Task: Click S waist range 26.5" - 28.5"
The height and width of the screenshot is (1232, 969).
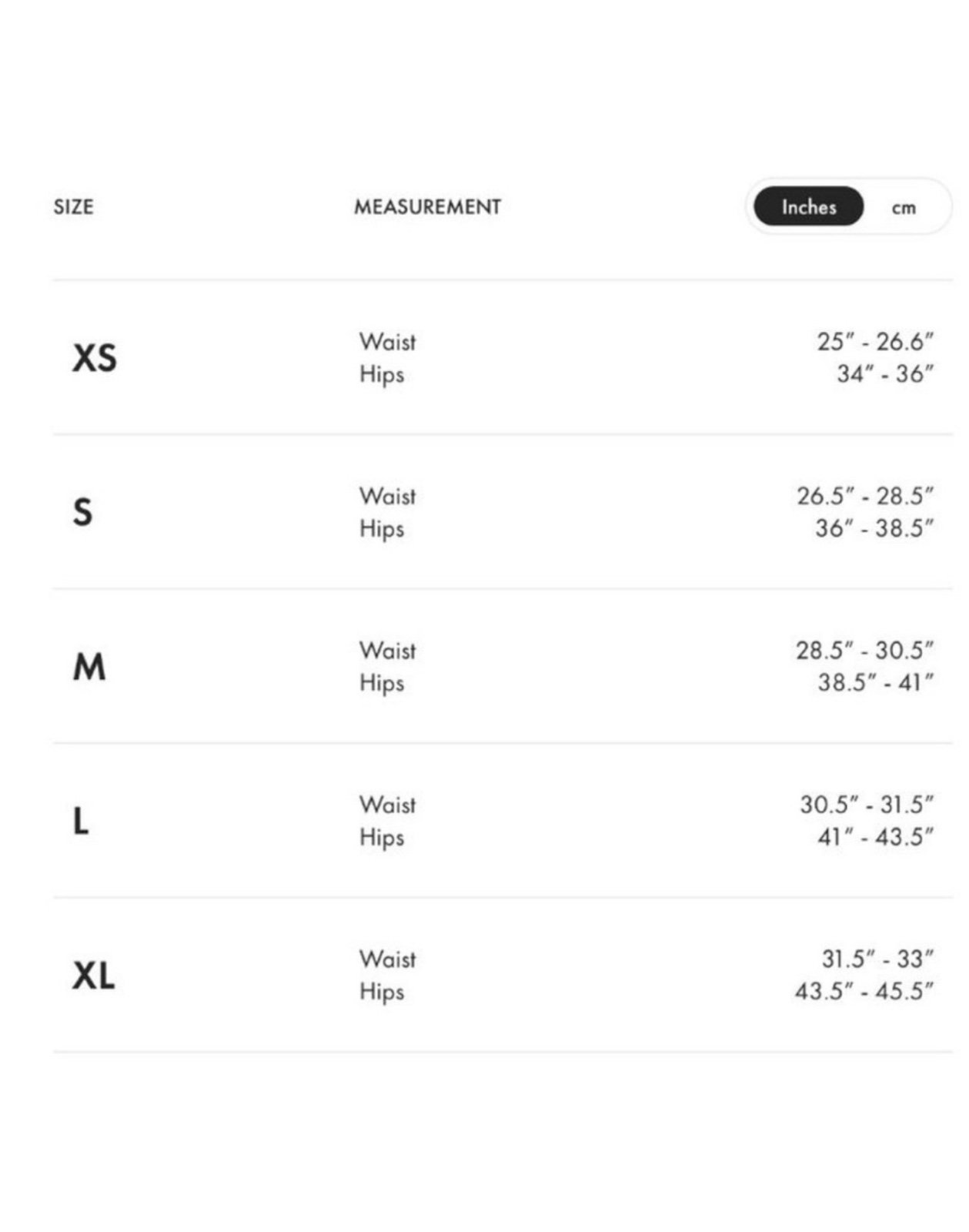Action: pyautogui.click(x=865, y=496)
